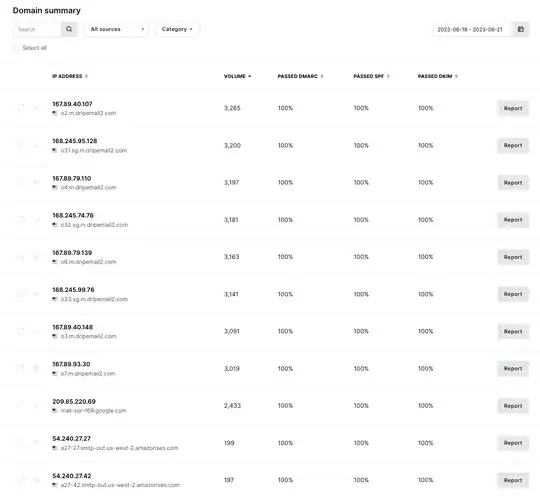This screenshot has width=540, height=497.
Task: Sort by Passed DKIM column arrow
Action: [456, 76]
